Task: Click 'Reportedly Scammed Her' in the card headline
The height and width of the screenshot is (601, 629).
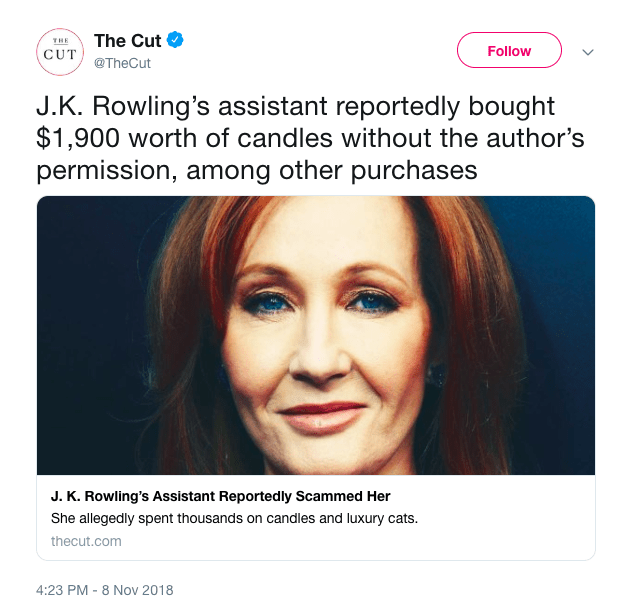Action: click(312, 496)
